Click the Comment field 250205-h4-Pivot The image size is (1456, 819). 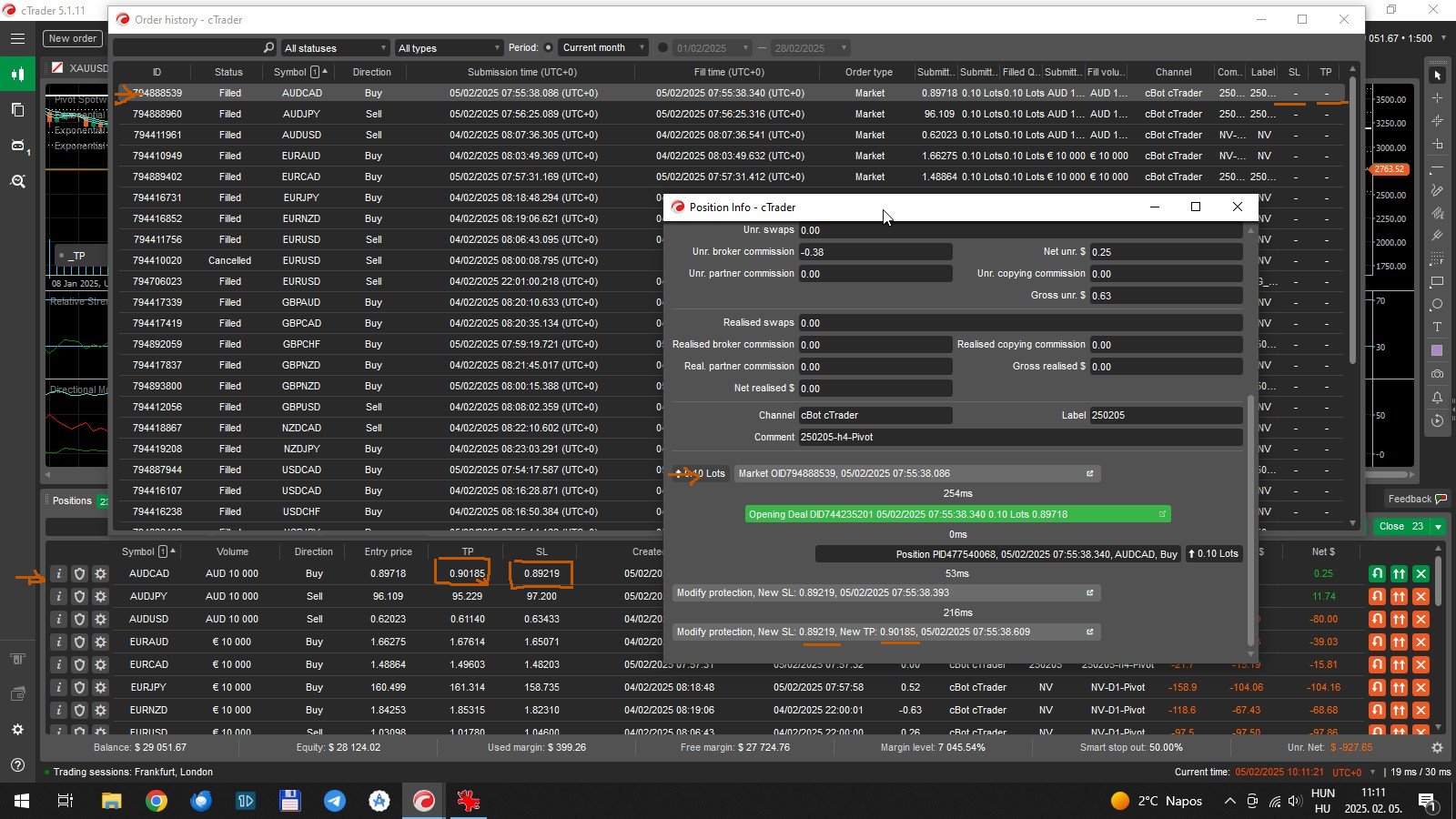click(1020, 437)
